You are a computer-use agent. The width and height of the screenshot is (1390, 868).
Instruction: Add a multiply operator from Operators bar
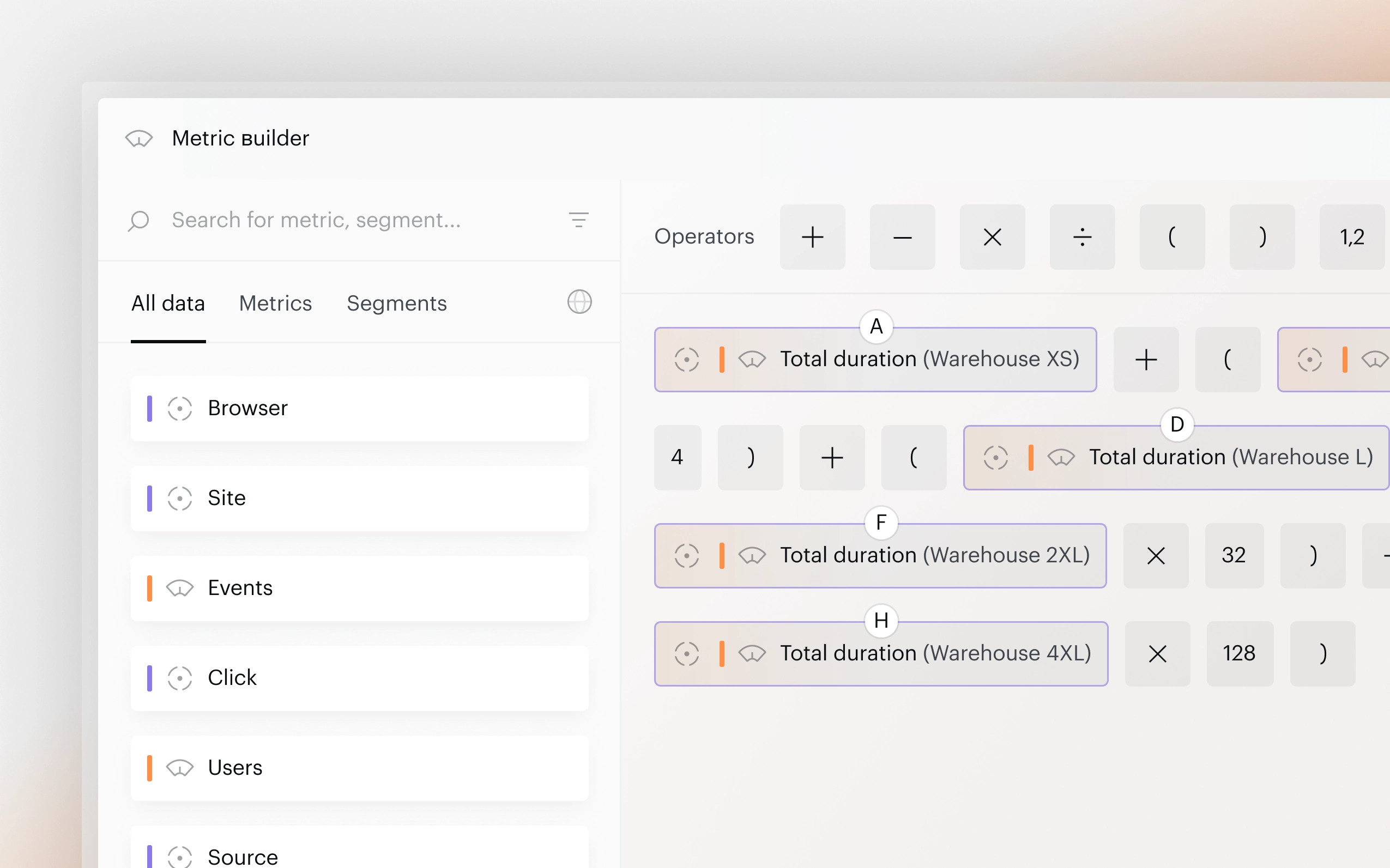tap(993, 237)
